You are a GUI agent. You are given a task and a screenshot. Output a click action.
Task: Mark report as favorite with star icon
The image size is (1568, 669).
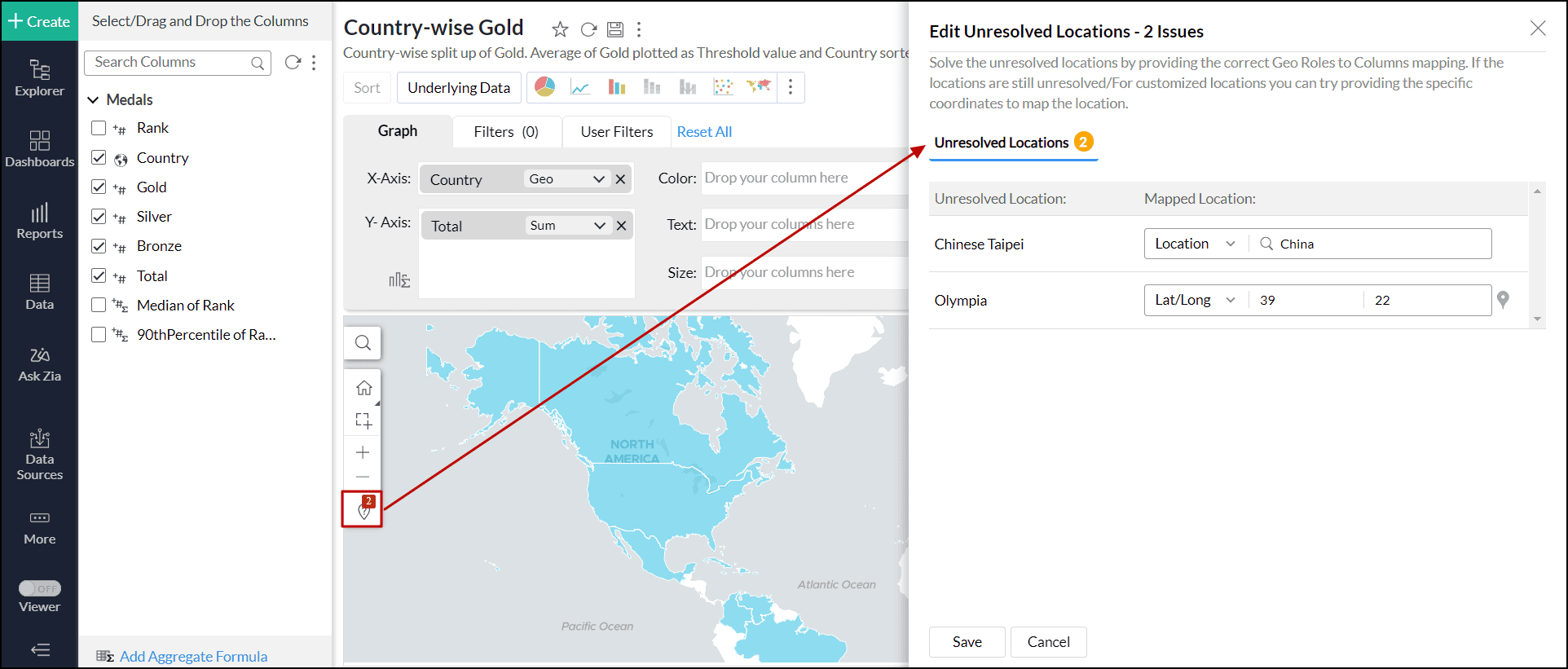coord(560,29)
